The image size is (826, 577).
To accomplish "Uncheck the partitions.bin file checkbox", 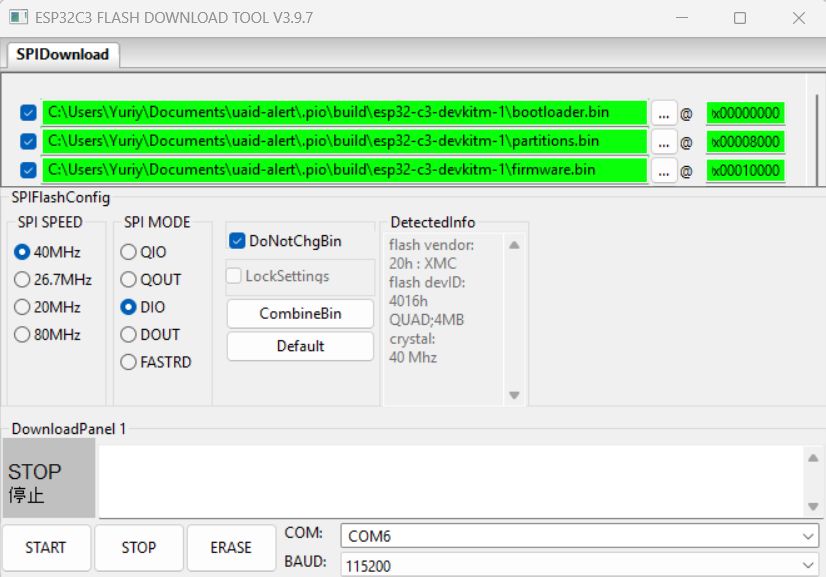I will tap(28, 141).
